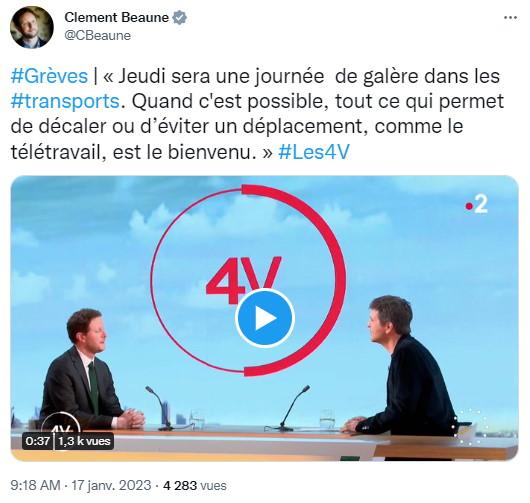Click the man seated on the left in the video
This screenshot has width=530, height=503.
[90, 370]
